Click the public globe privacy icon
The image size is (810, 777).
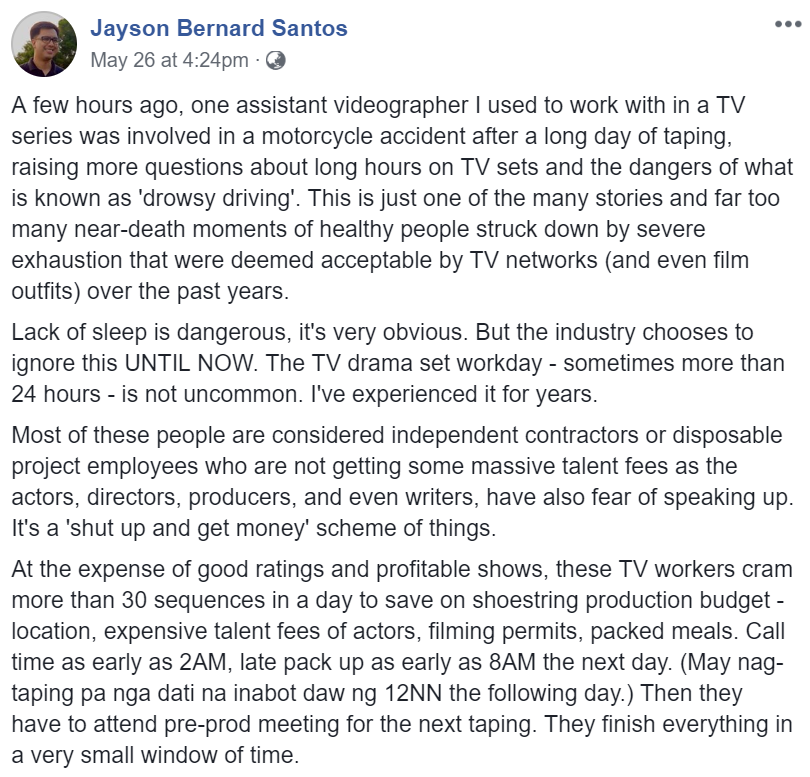point(275,60)
